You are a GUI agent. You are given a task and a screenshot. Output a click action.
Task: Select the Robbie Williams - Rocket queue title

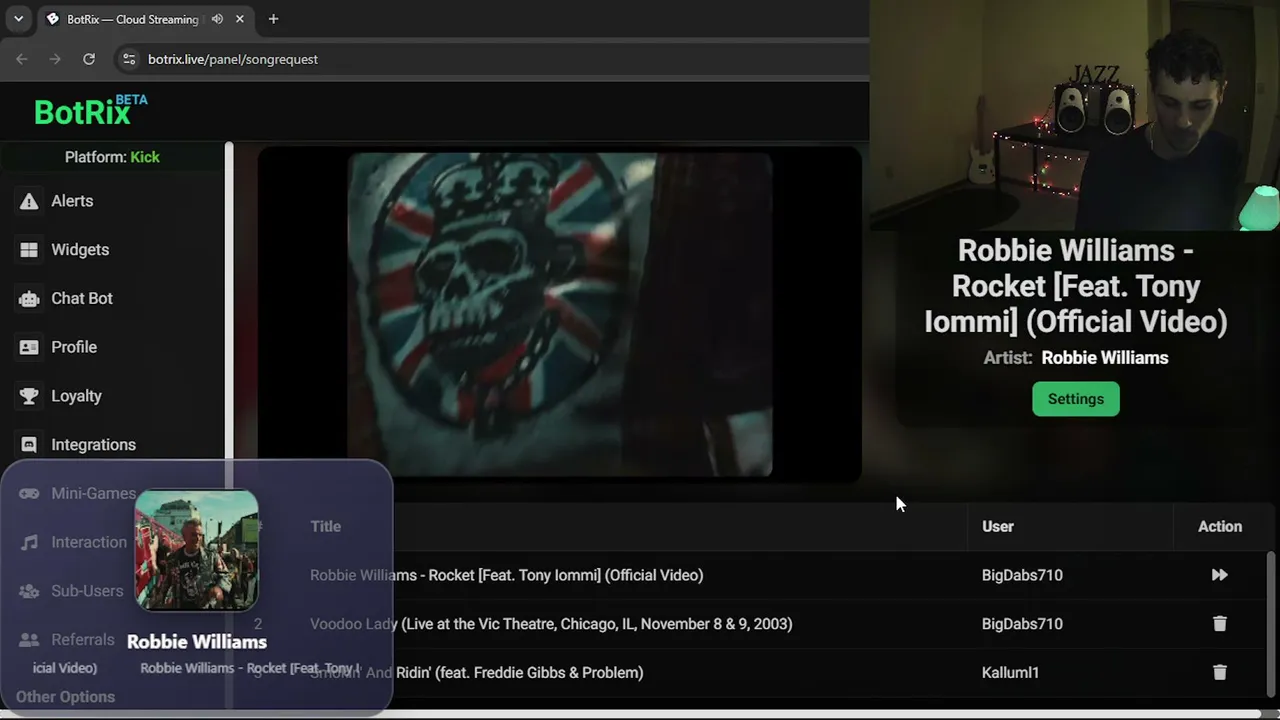click(506, 575)
